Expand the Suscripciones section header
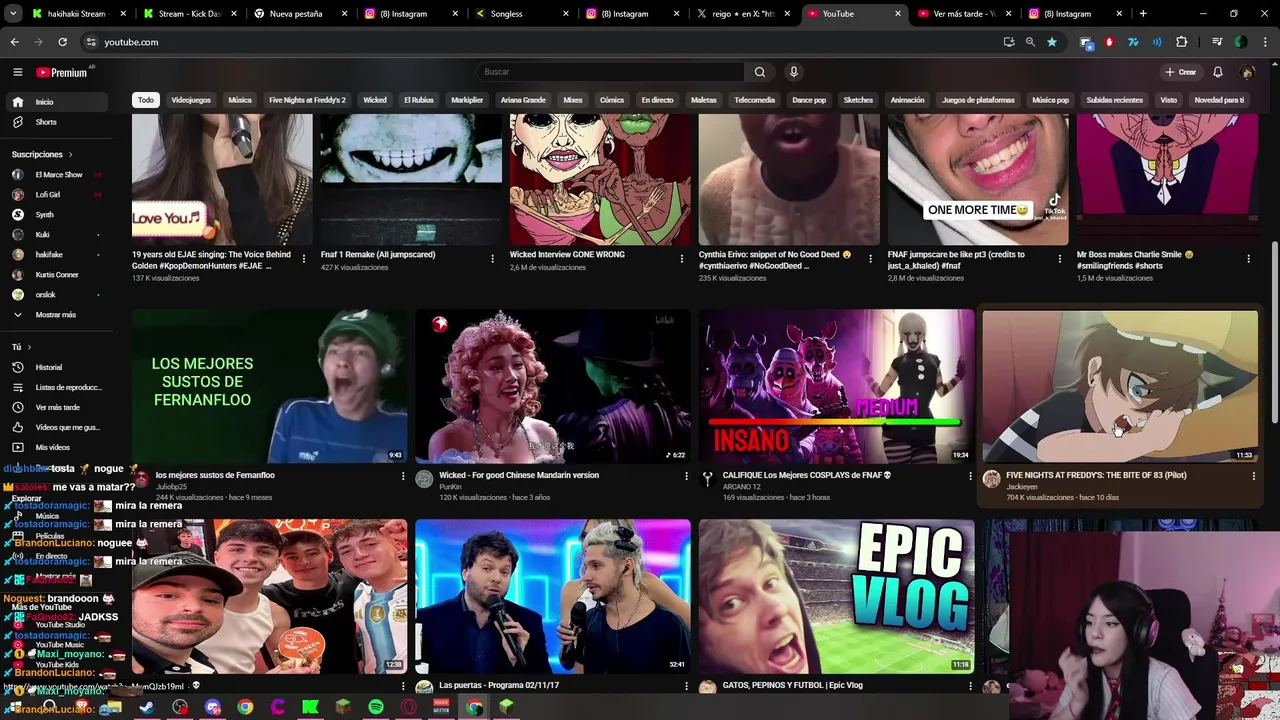 tap(41, 154)
